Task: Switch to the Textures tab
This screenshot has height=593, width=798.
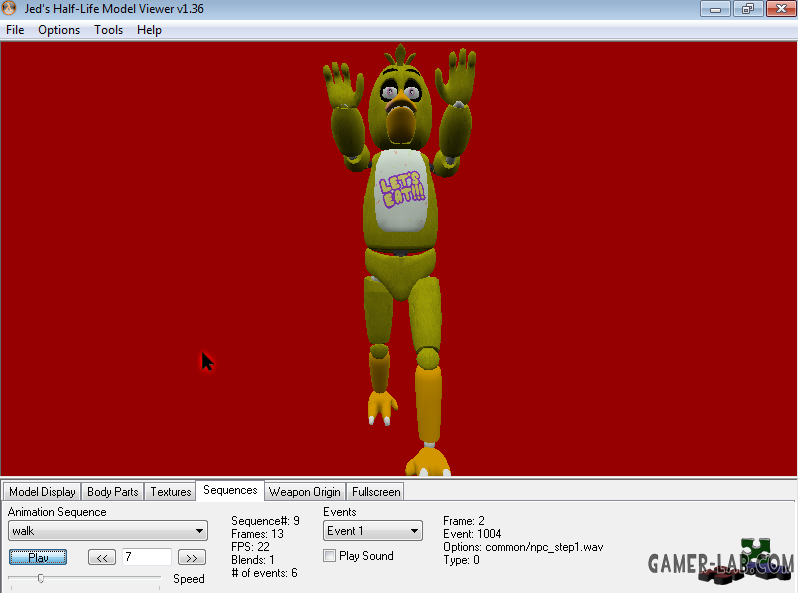Action: point(170,492)
